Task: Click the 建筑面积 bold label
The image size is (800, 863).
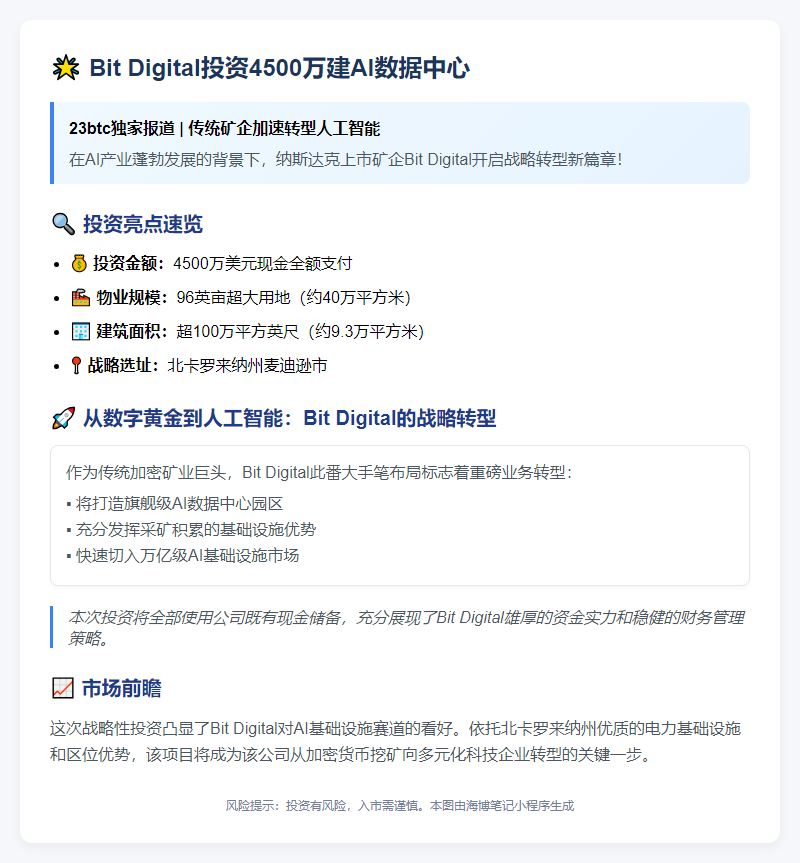Action: click(132, 332)
